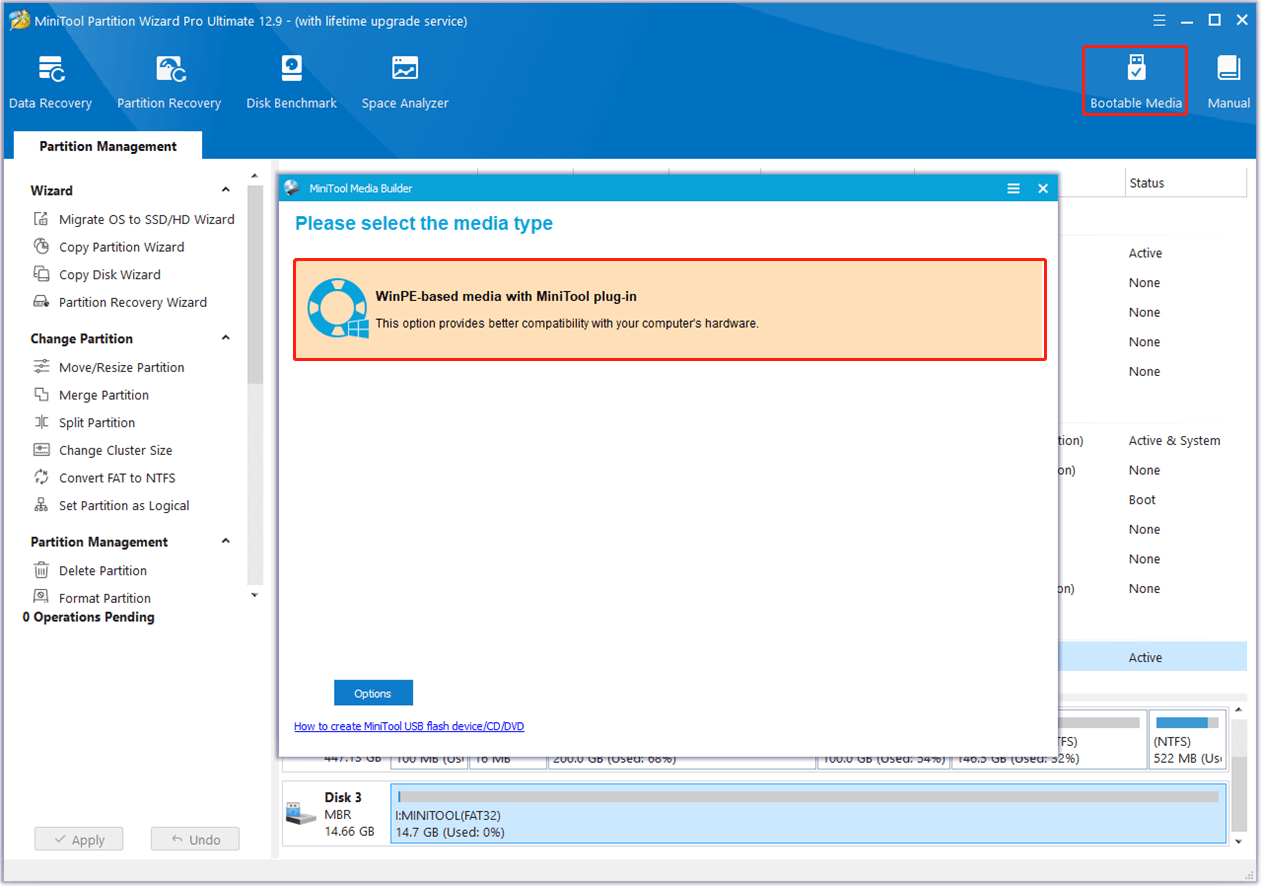Open the bootable USB creation guide link
1261x886 pixels.
pos(408,726)
